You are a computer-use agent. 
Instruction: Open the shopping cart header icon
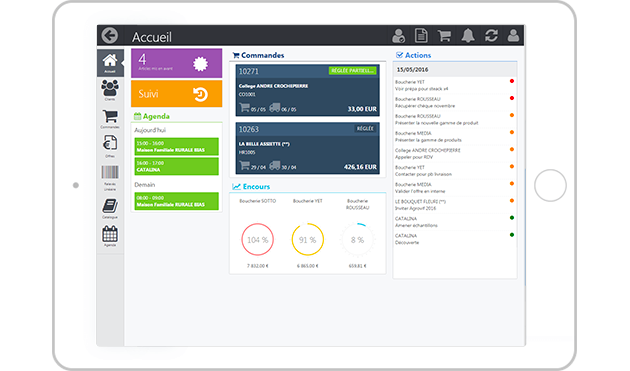444,35
